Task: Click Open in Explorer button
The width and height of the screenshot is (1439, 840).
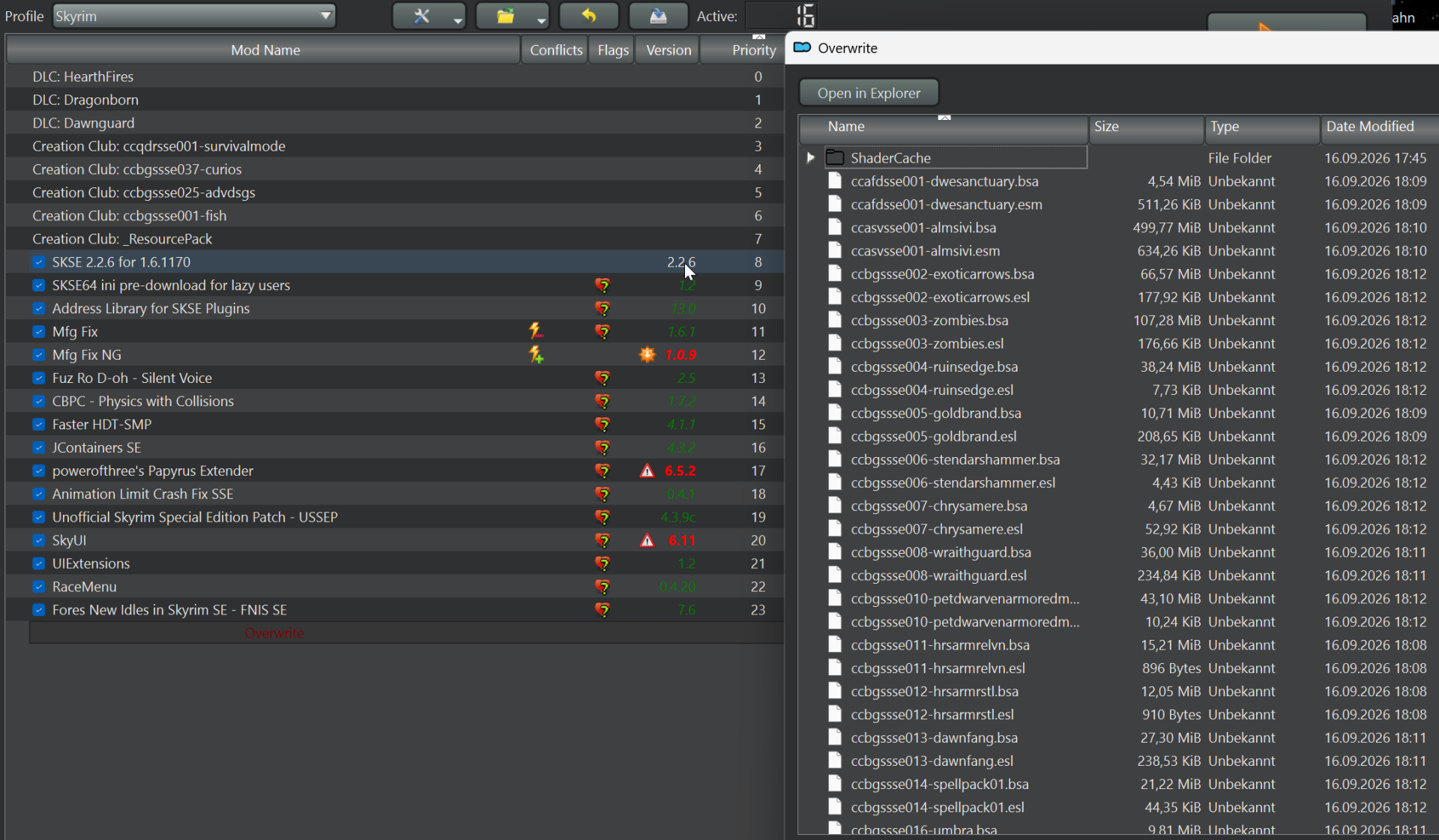Action: (x=868, y=93)
